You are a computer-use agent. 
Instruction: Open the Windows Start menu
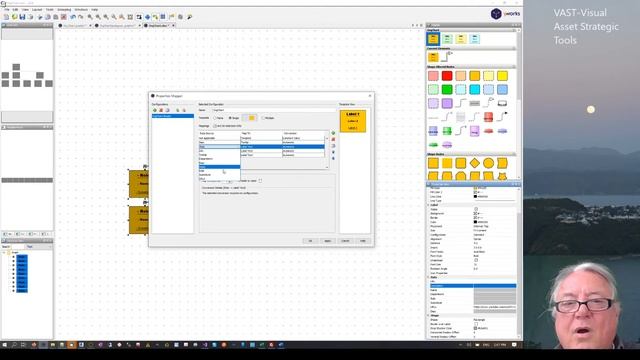click(x=4, y=345)
